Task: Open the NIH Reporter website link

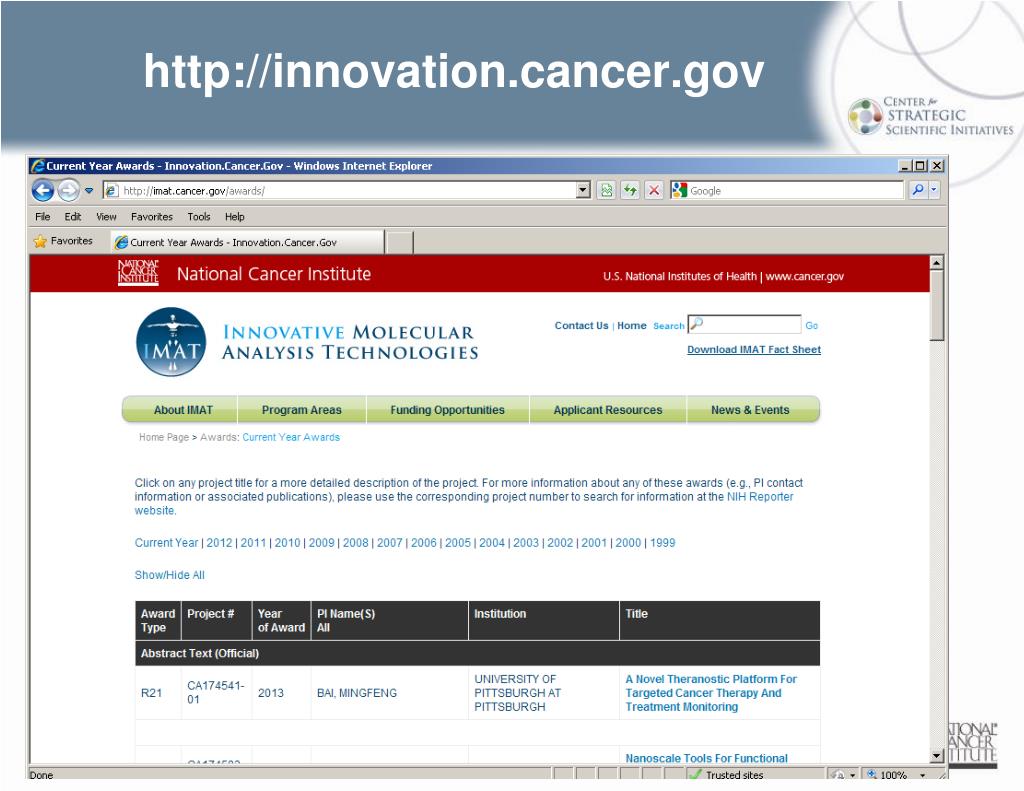Action: [x=760, y=496]
